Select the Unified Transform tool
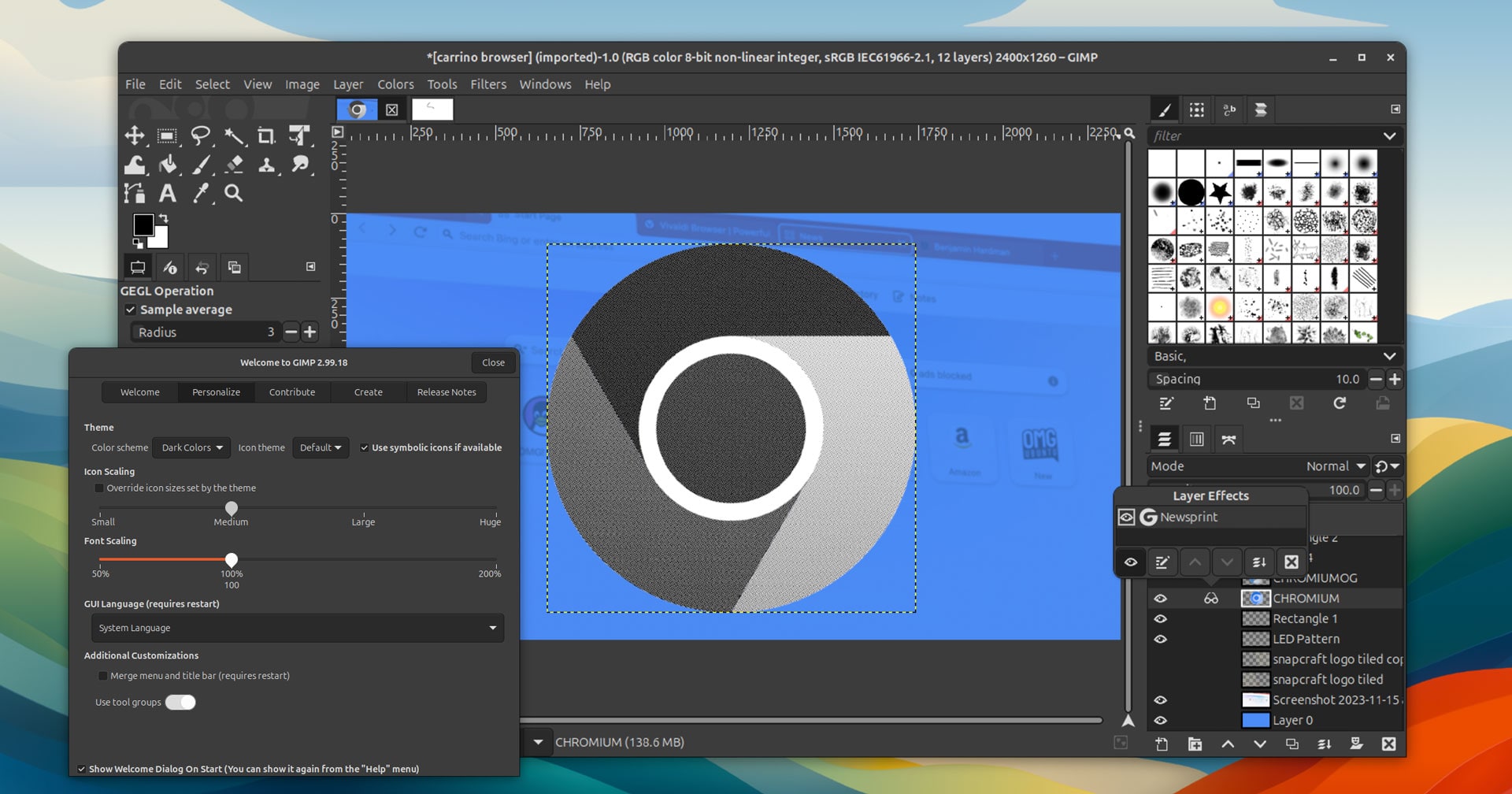The image size is (1512, 794). tap(299, 135)
